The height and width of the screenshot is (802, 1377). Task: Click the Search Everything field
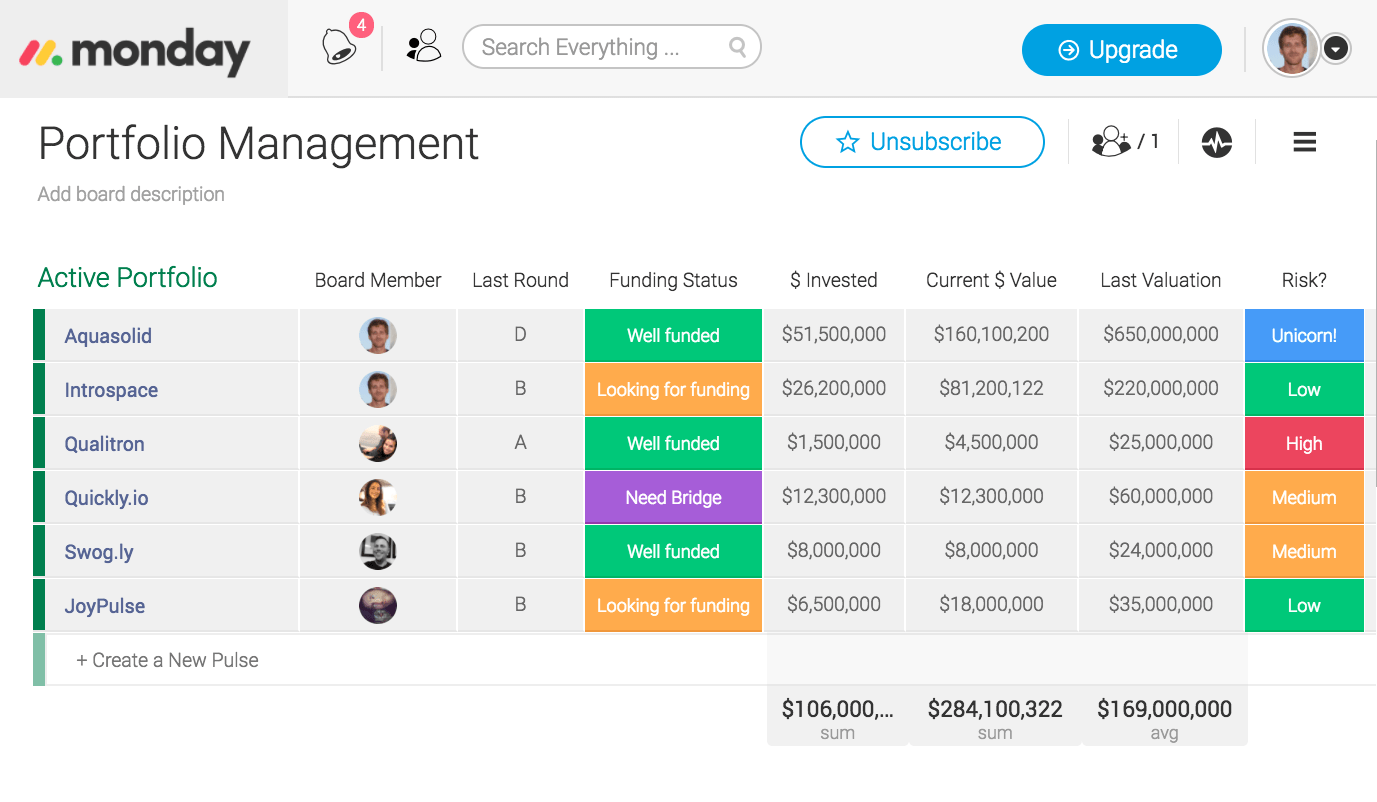(x=612, y=47)
